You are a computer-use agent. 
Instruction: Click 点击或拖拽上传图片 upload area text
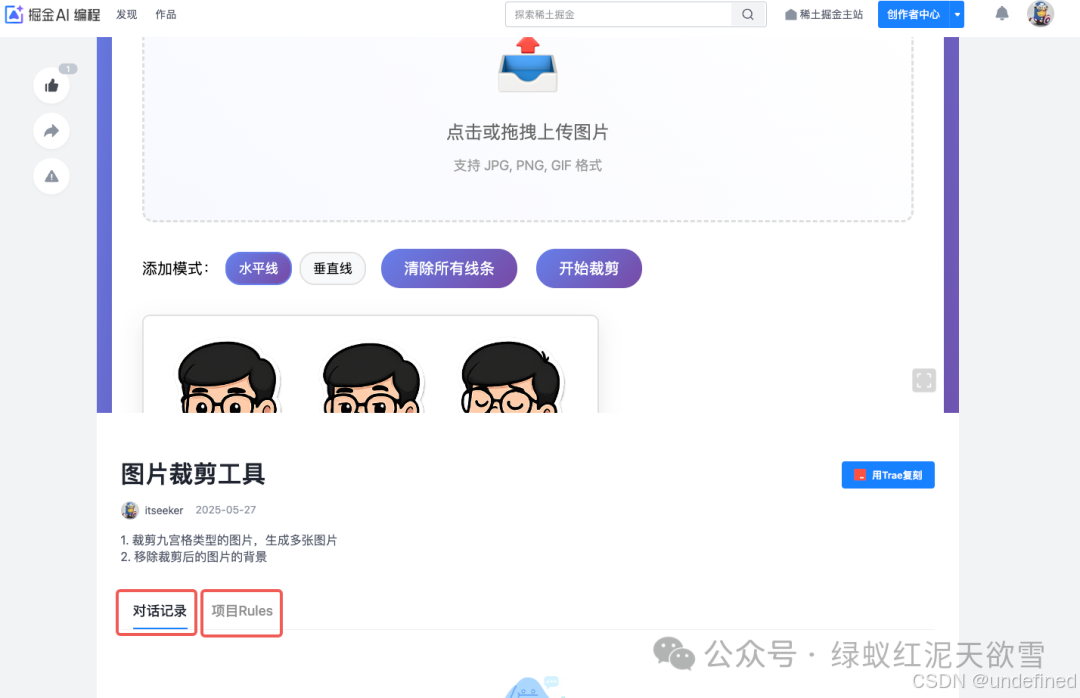(528, 132)
